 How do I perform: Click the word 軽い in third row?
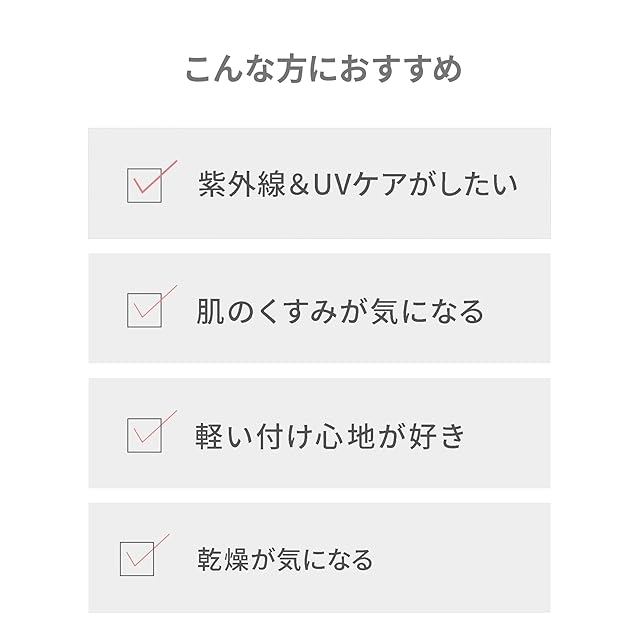point(222,436)
